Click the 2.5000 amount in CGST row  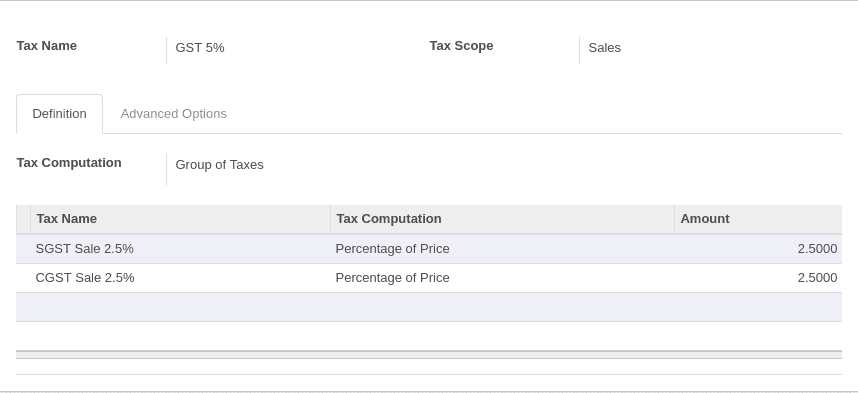(817, 278)
